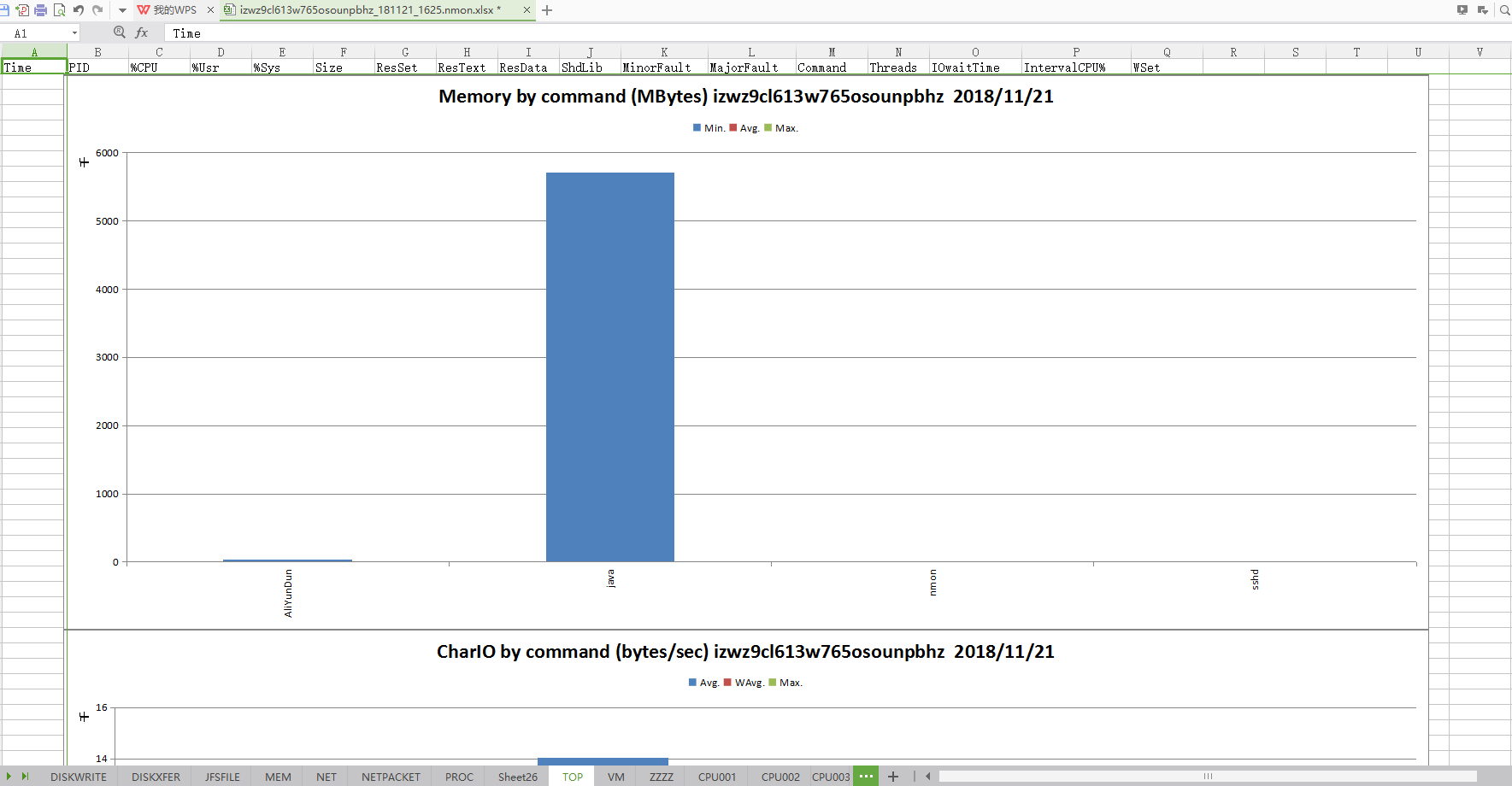Switch to PROC sheet tab
The width and height of the screenshot is (1512, 786).
point(459,777)
